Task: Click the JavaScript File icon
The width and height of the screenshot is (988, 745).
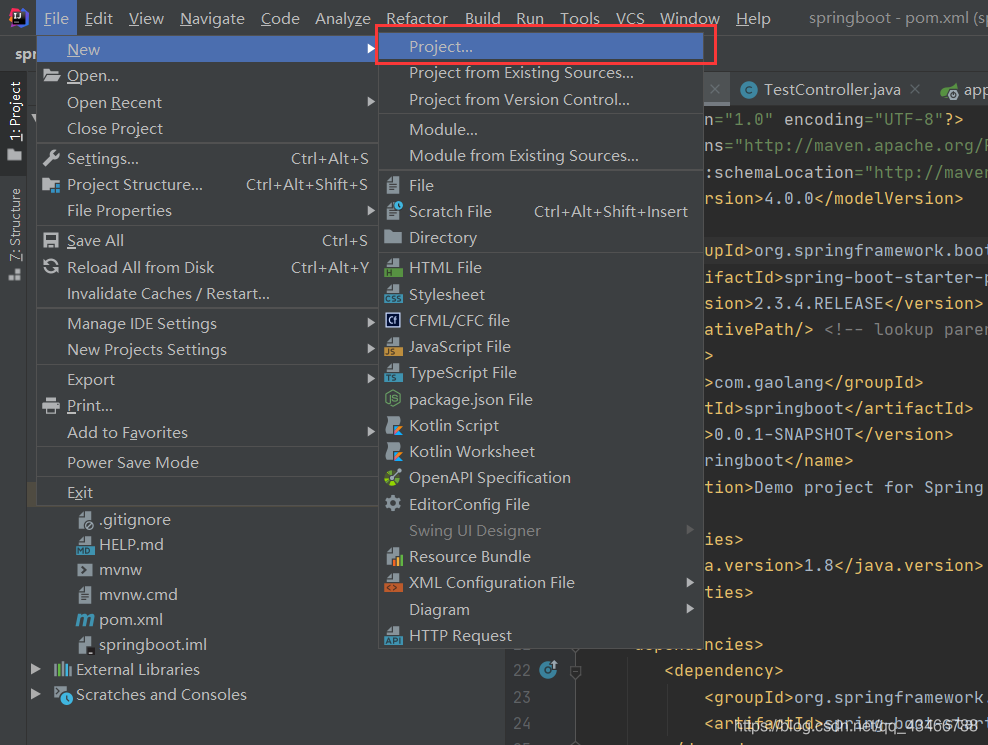Action: pyautogui.click(x=393, y=347)
